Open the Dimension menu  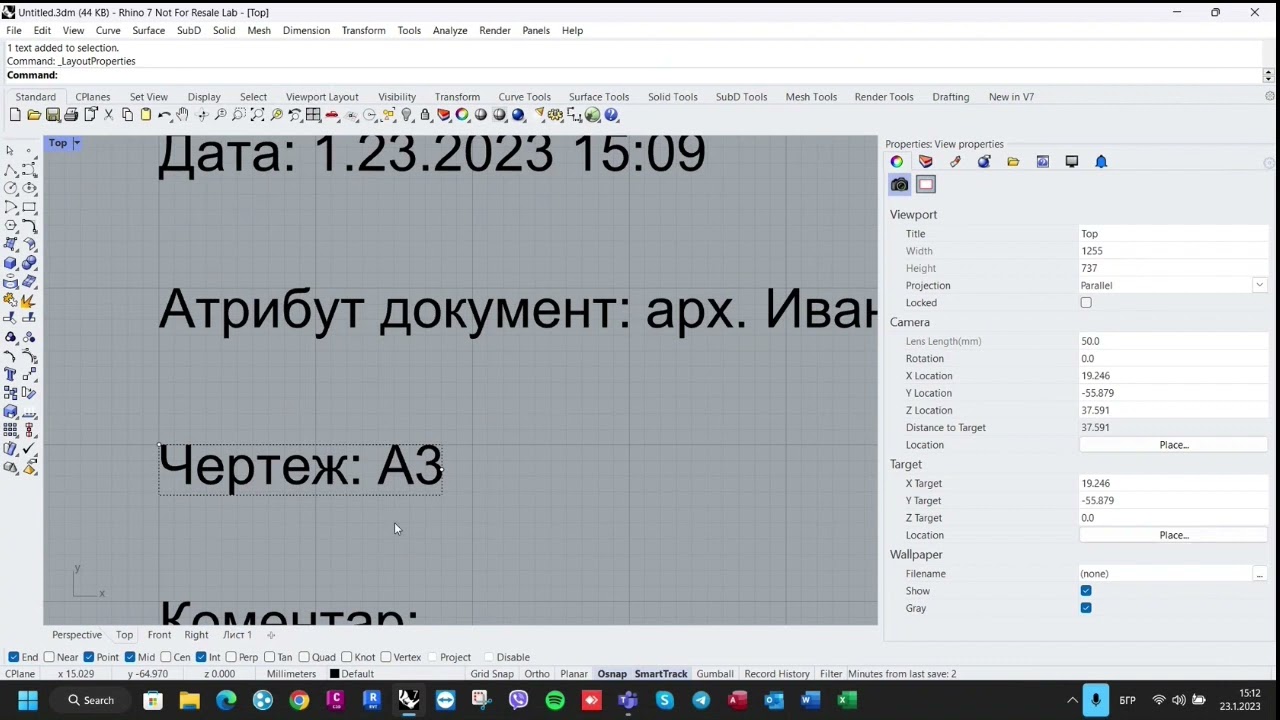[306, 30]
